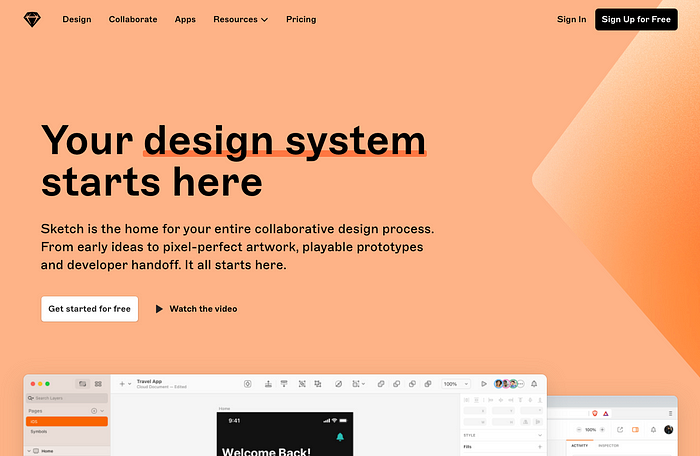Click the Brave Rewards triangle icon
This screenshot has height=456, width=700.
606,414
